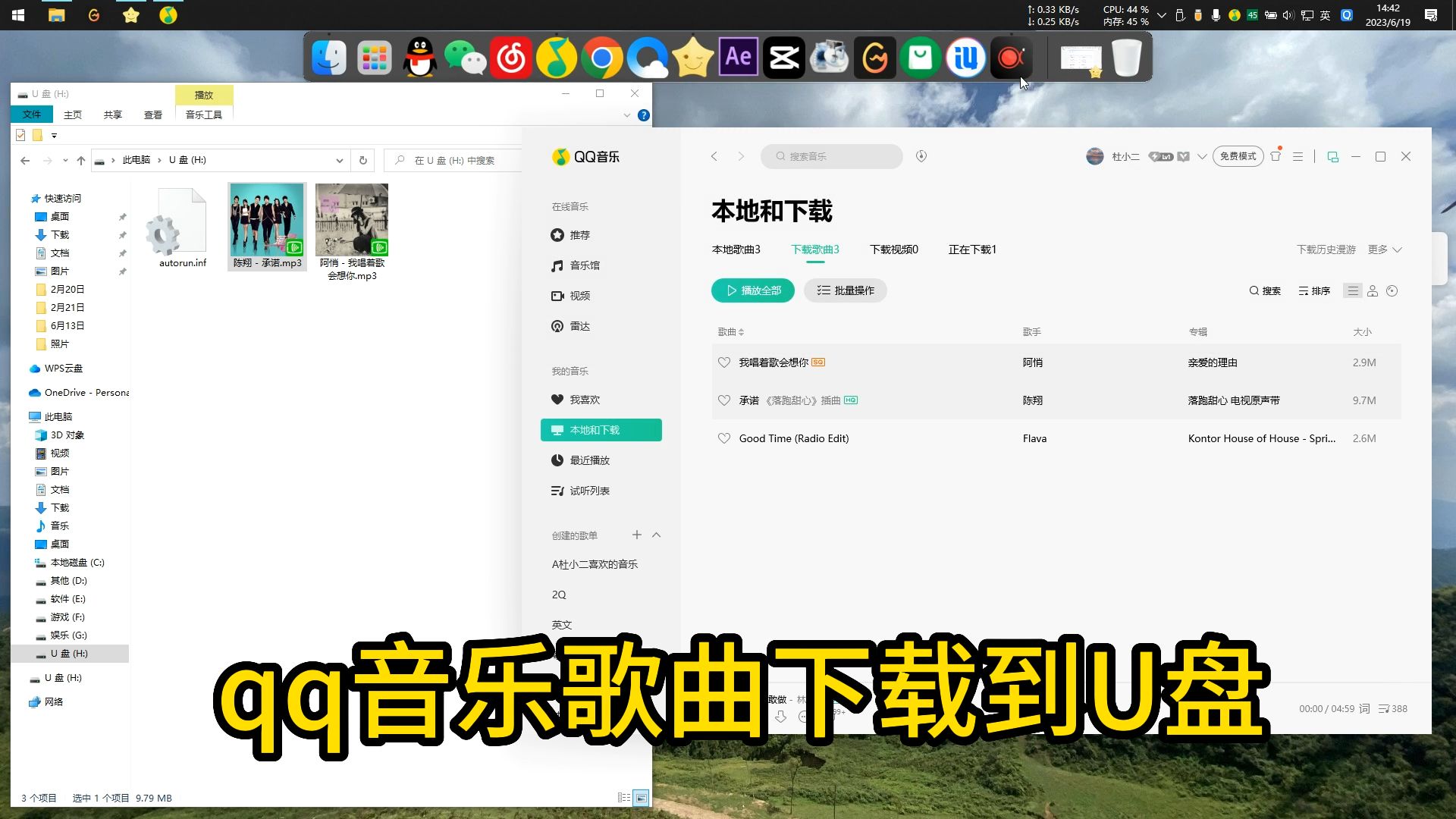Collapse the 创建的歌单 section
Viewport: 1456px width, 819px height.
(x=657, y=535)
